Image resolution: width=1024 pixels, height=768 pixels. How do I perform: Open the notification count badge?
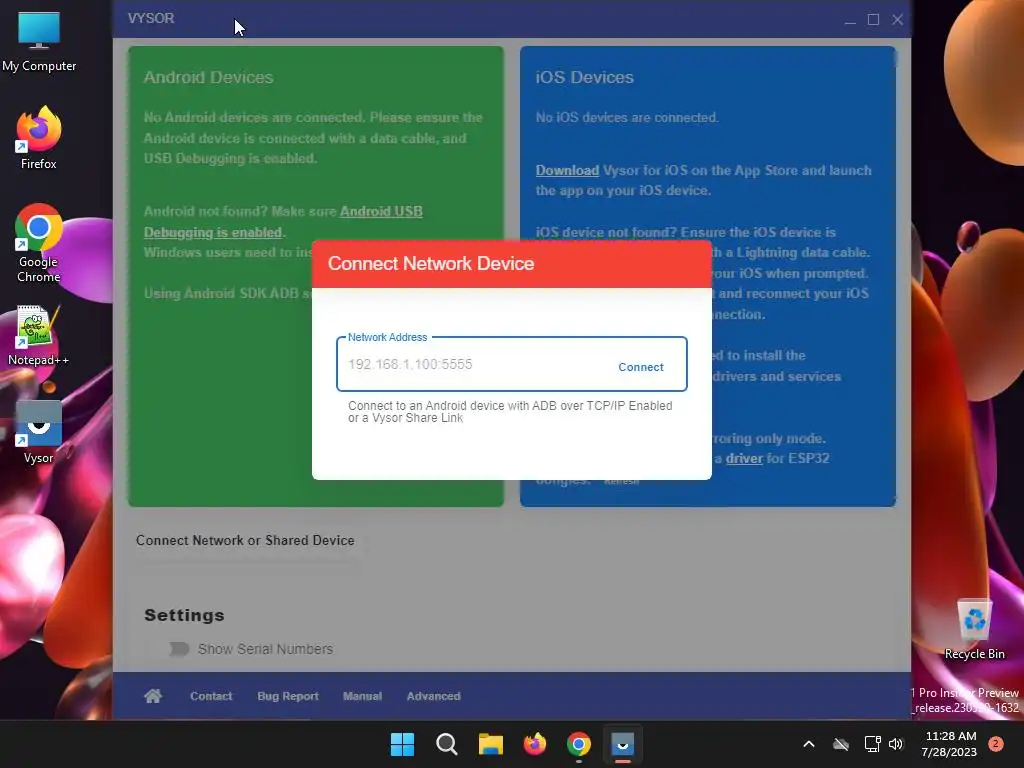point(996,744)
